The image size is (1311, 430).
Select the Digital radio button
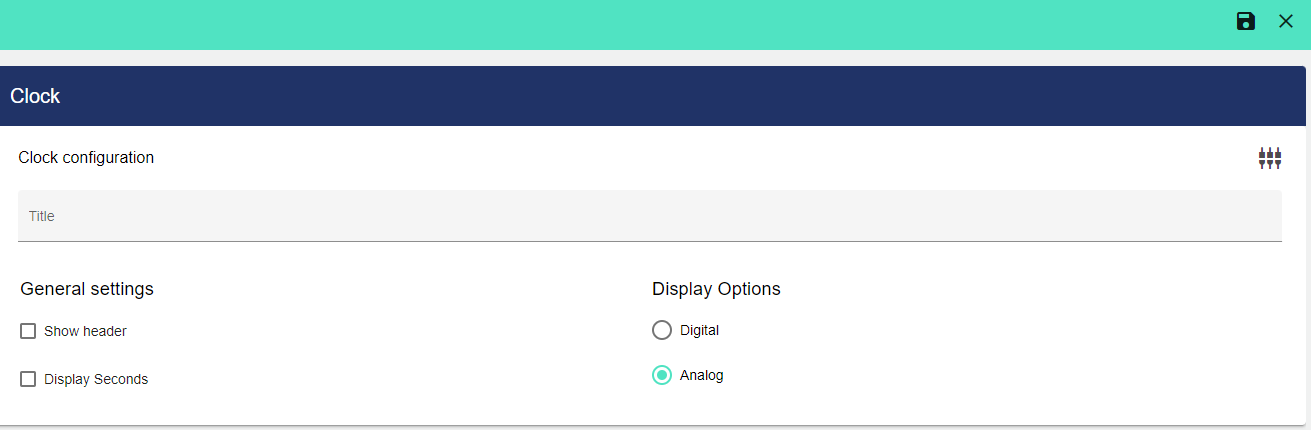[x=661, y=330]
